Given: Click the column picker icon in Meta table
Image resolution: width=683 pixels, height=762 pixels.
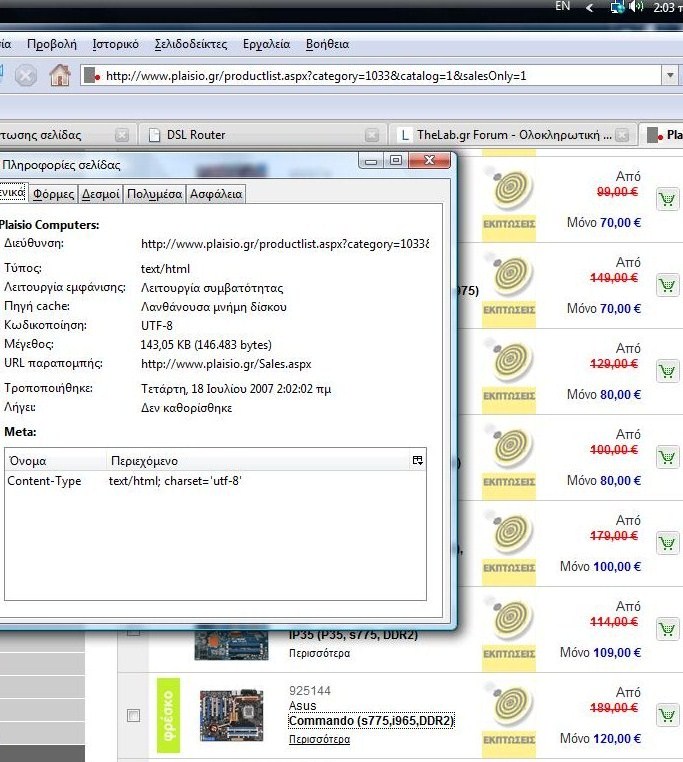Looking at the screenshot, I should [x=418, y=460].
